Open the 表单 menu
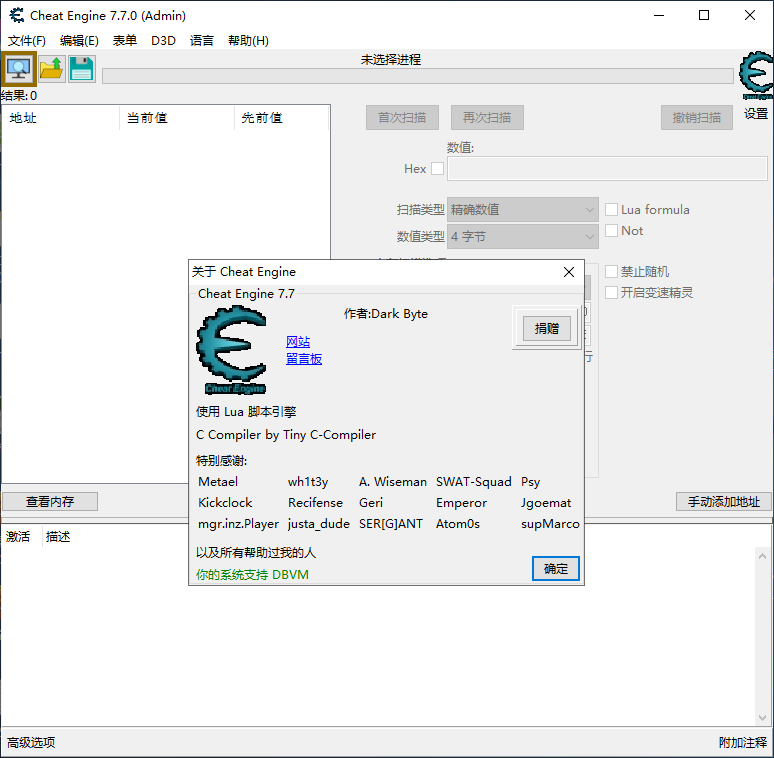This screenshot has width=774, height=758. point(124,40)
